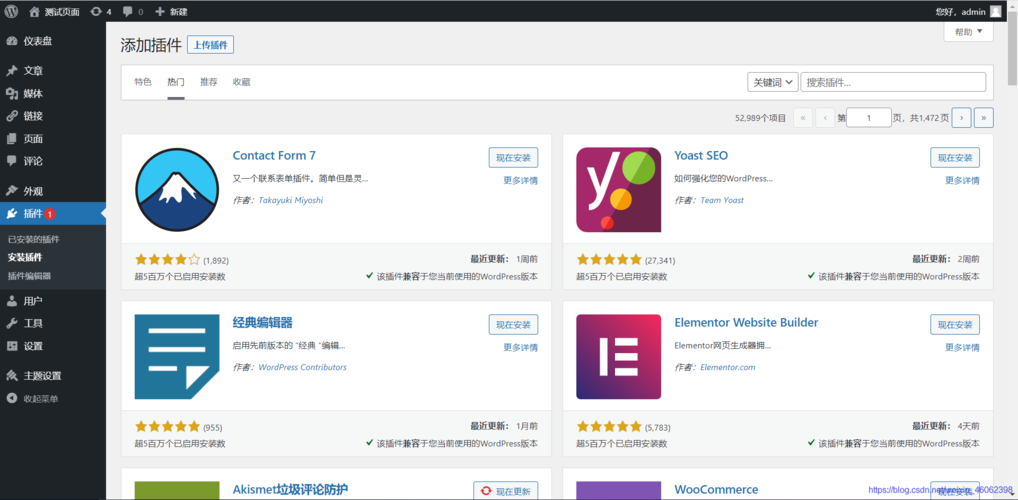Open the Yoast SEO title link
1018x500 pixels.
pos(701,156)
